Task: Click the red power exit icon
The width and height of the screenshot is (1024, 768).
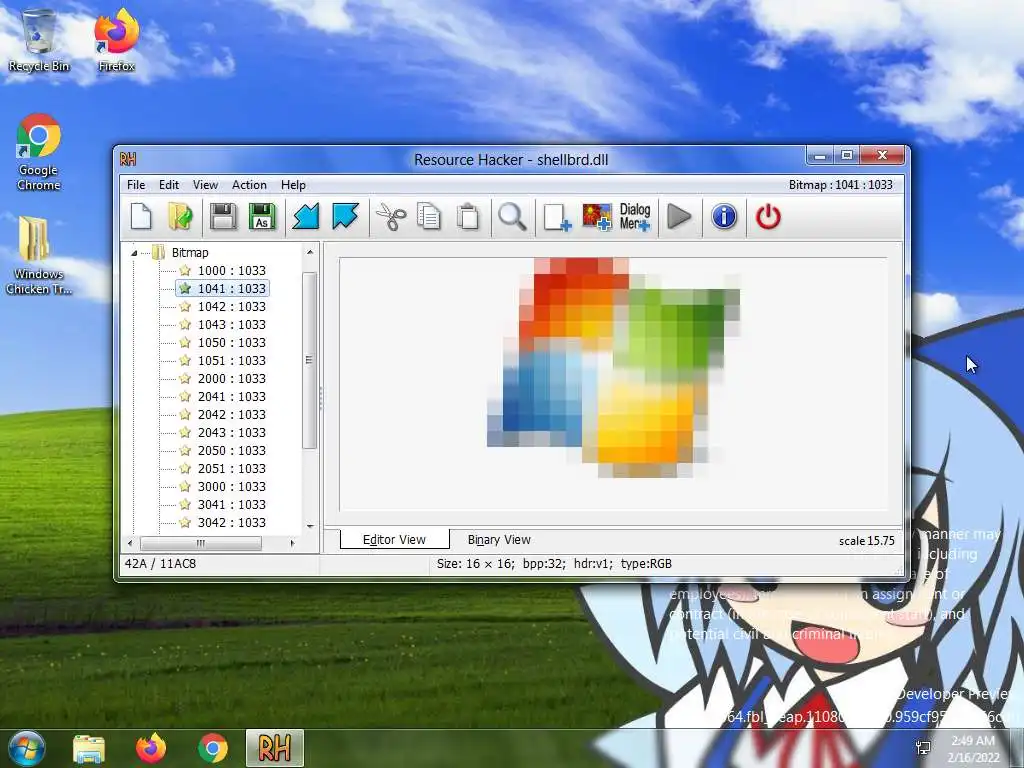Action: click(x=768, y=217)
